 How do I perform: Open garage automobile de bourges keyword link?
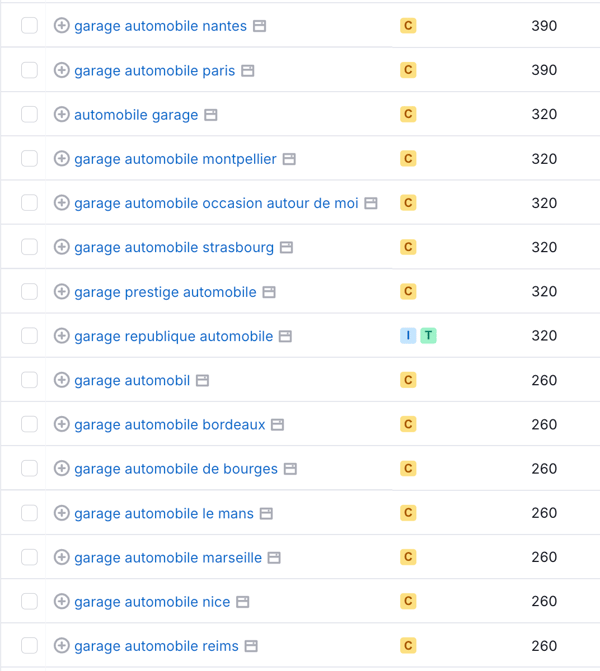click(176, 469)
